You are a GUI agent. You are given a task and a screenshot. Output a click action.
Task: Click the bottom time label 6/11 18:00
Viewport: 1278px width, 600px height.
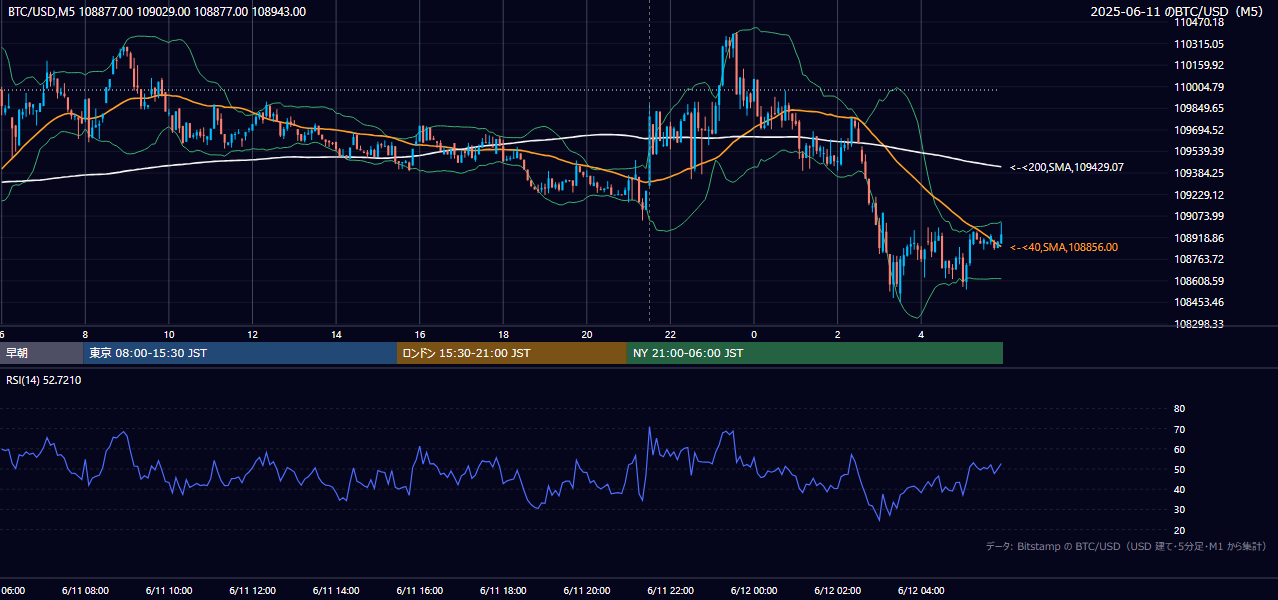(x=502, y=591)
